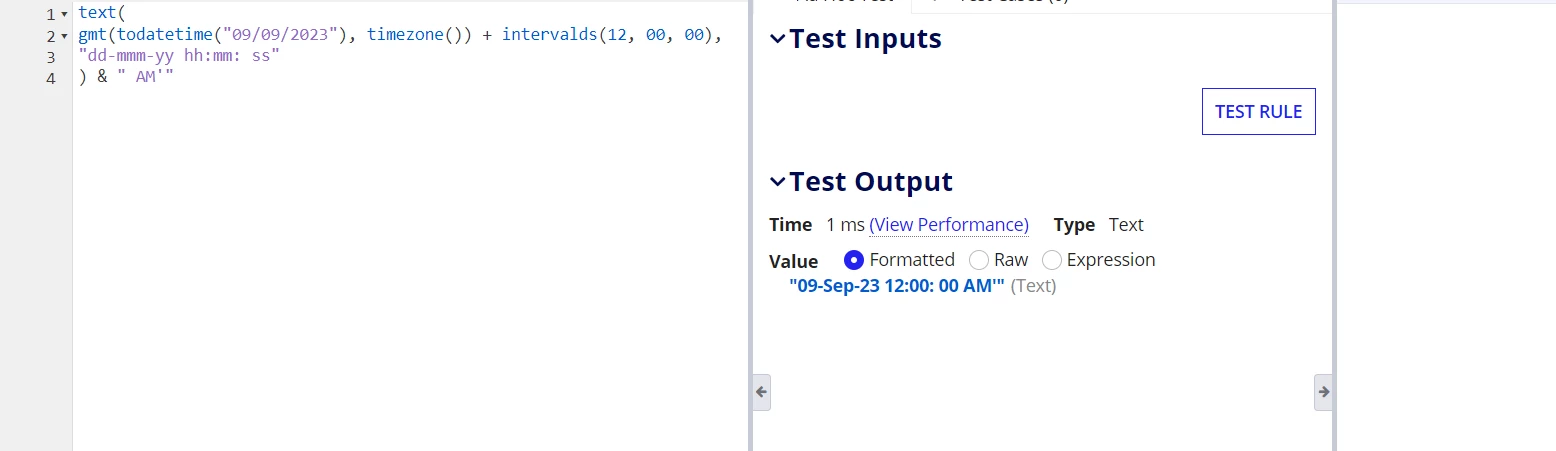The width and height of the screenshot is (1556, 451).
Task: Select the Raw value radio button
Action: coord(978,260)
